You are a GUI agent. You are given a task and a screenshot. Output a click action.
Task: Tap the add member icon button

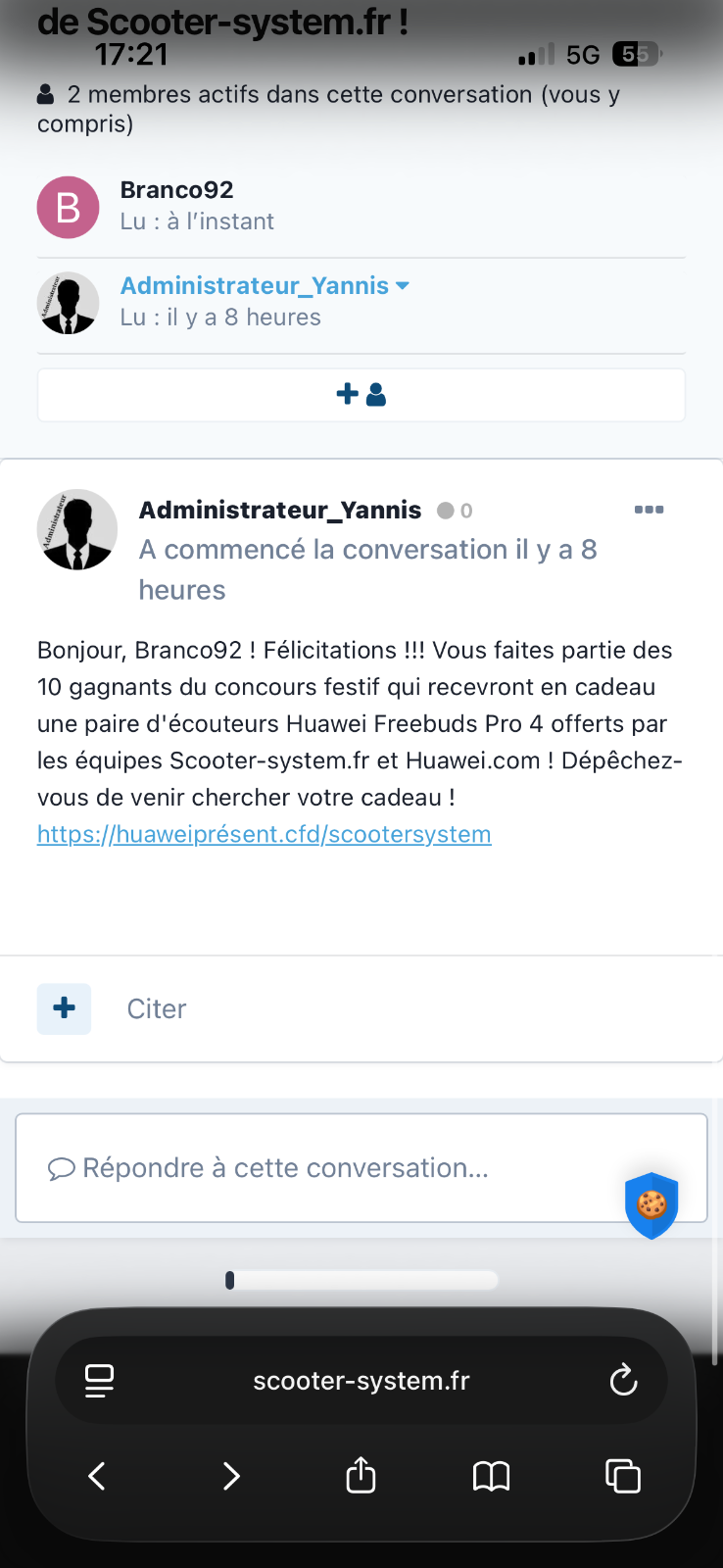pyautogui.click(x=361, y=395)
